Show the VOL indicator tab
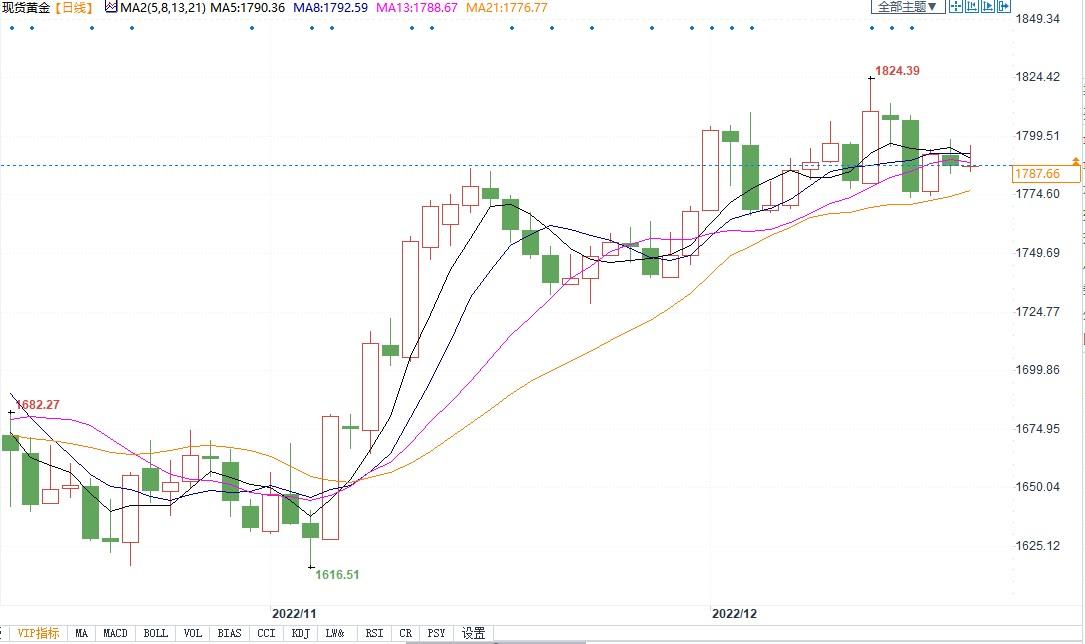The width and height of the screenshot is (1085, 644). point(193,633)
